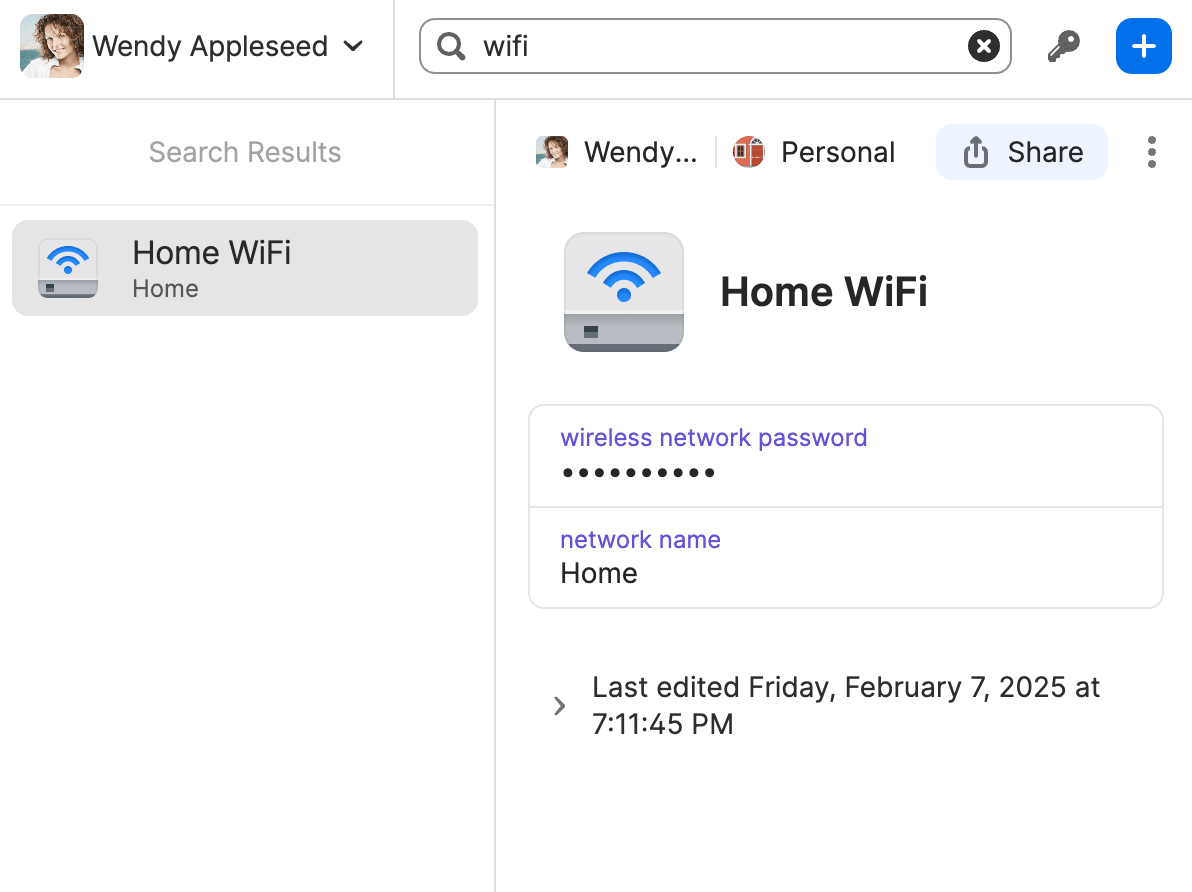Reveal the concealed wireless network password
The width and height of the screenshot is (1192, 892).
click(637, 472)
